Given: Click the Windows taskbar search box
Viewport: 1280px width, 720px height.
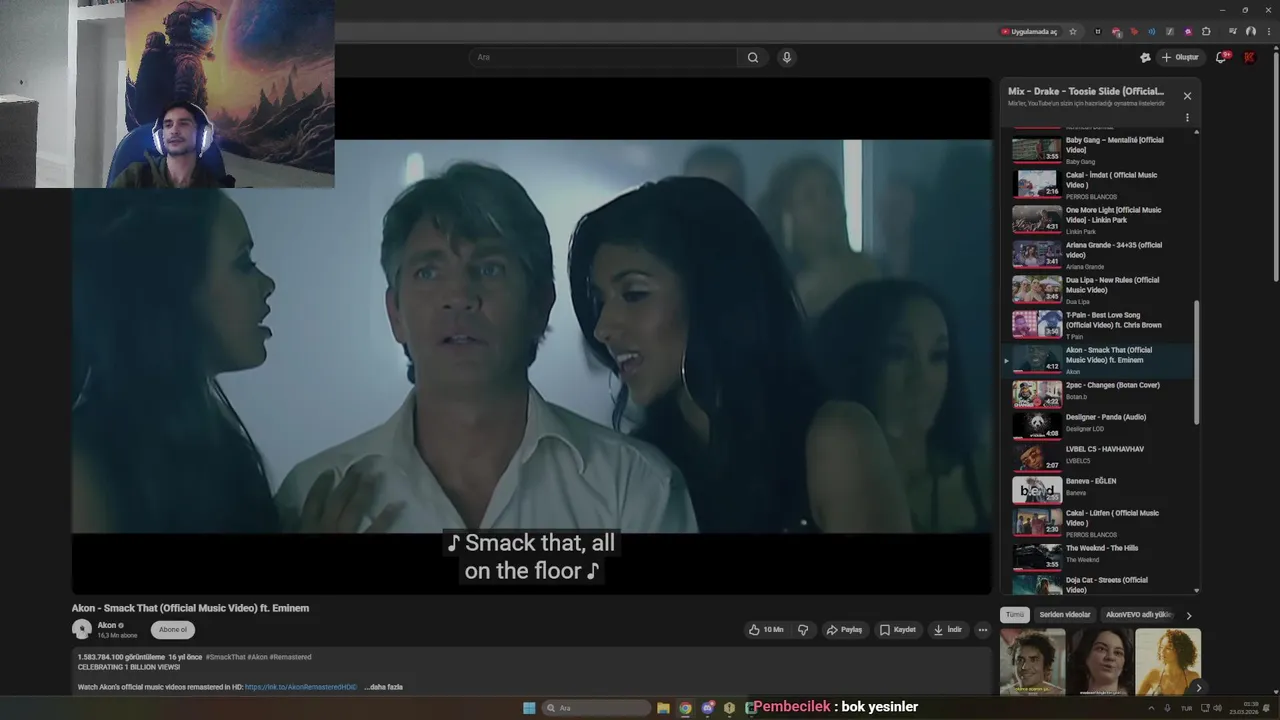Looking at the screenshot, I should pos(596,708).
